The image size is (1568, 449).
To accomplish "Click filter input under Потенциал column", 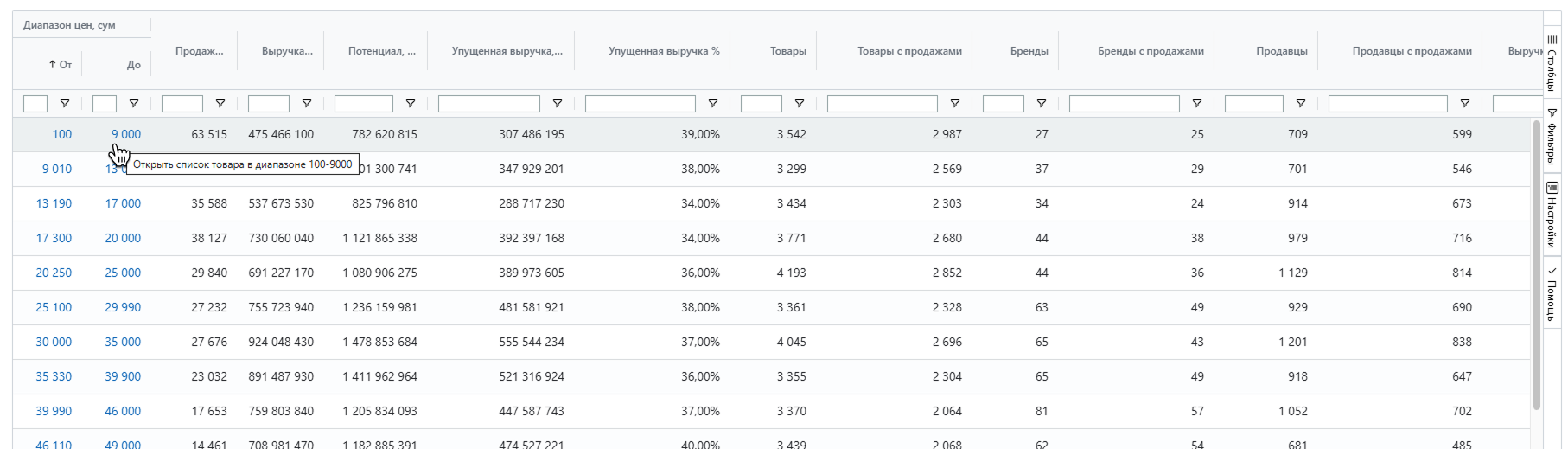I will (364, 104).
